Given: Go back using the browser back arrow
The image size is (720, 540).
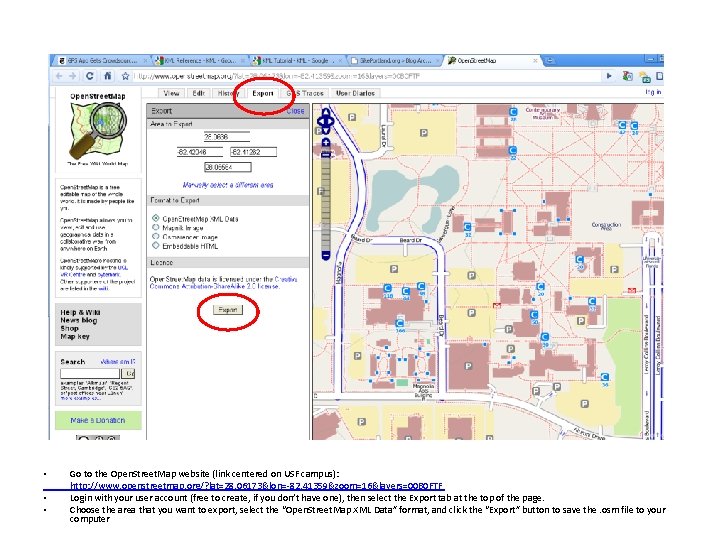Looking at the screenshot, I should pos(59,76).
